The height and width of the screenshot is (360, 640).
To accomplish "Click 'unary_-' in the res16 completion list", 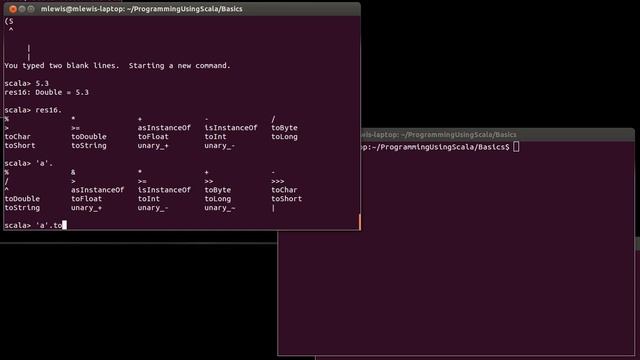I will click(x=220, y=146).
